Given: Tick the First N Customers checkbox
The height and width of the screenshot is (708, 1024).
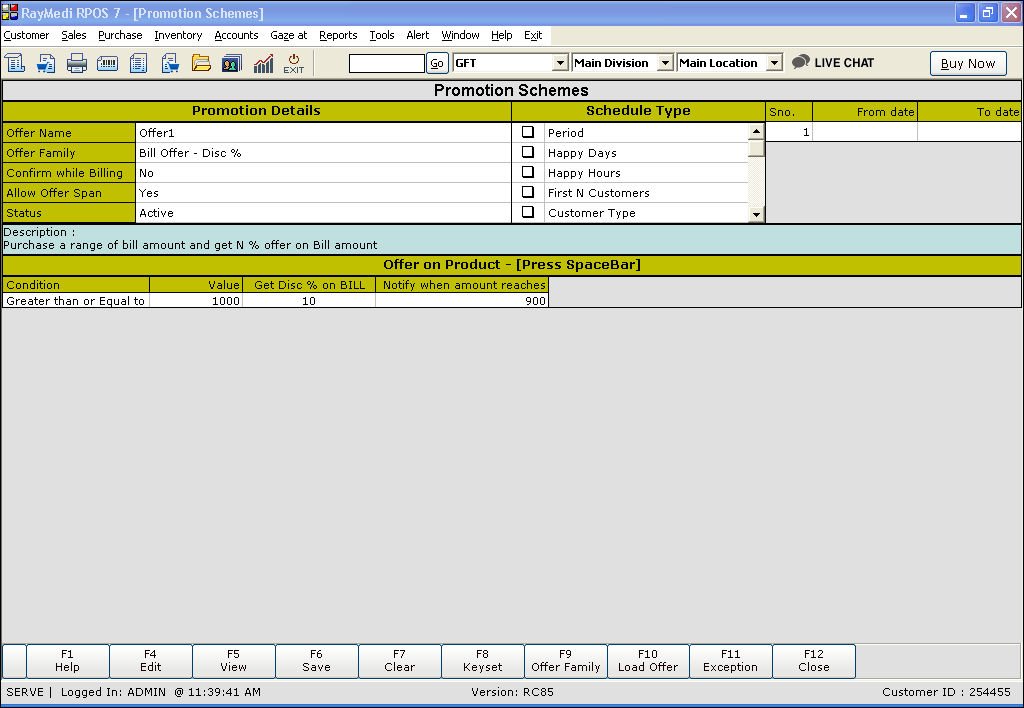Looking at the screenshot, I should coord(528,192).
